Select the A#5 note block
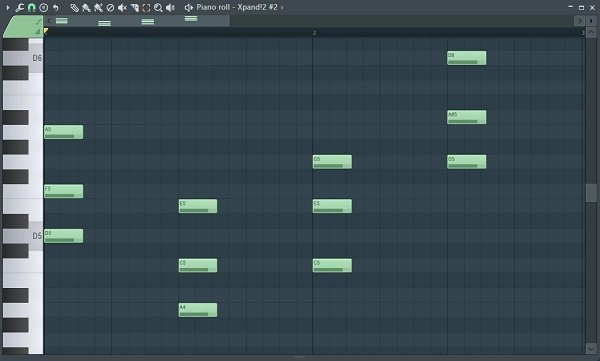 tap(467, 117)
